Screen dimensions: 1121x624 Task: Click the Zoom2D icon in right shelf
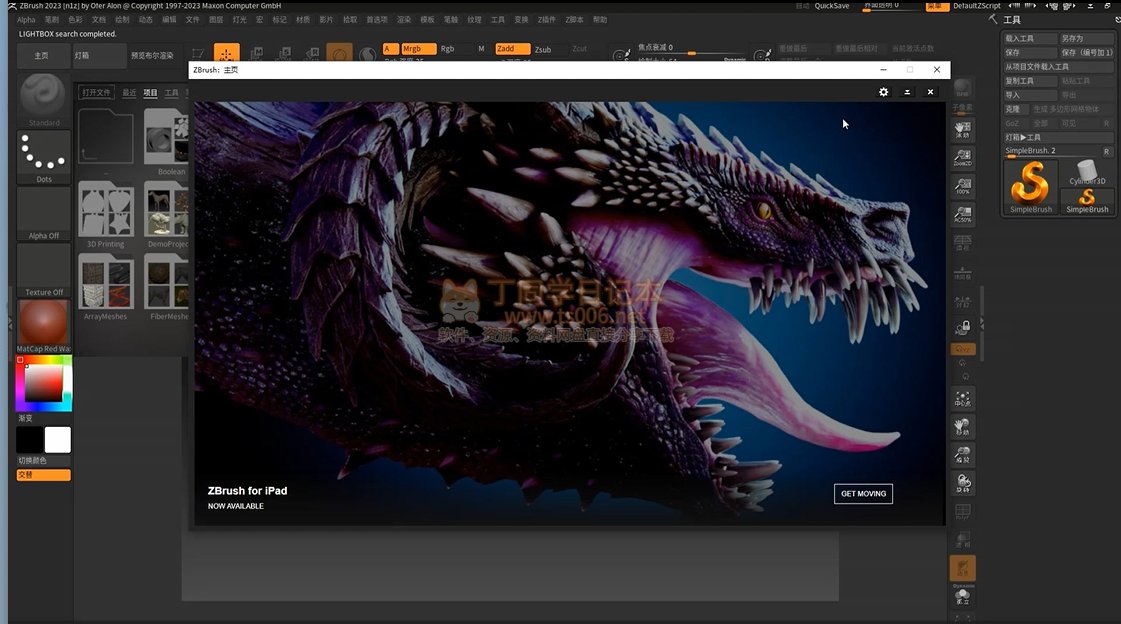pos(962,158)
